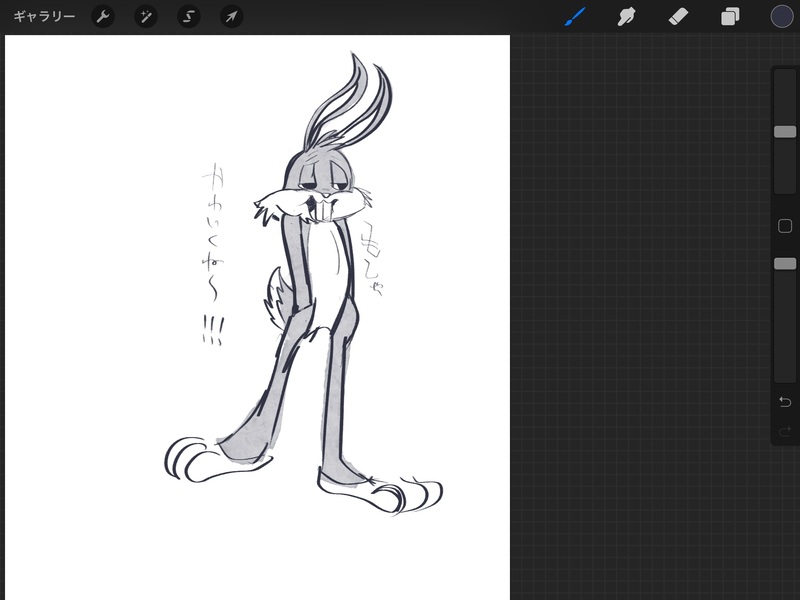This screenshot has width=800, height=600.
Task: Activate the Transform arrow tool
Action: [x=231, y=17]
